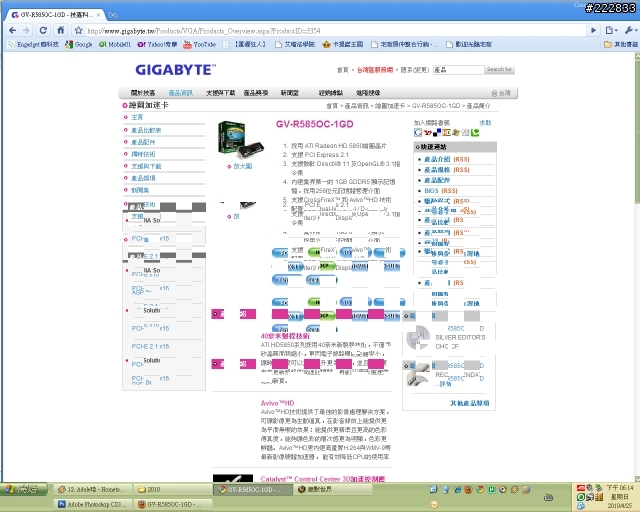This screenshot has height=512, width=640.
Task: Go back using the browser back arrow
Action: point(13,30)
